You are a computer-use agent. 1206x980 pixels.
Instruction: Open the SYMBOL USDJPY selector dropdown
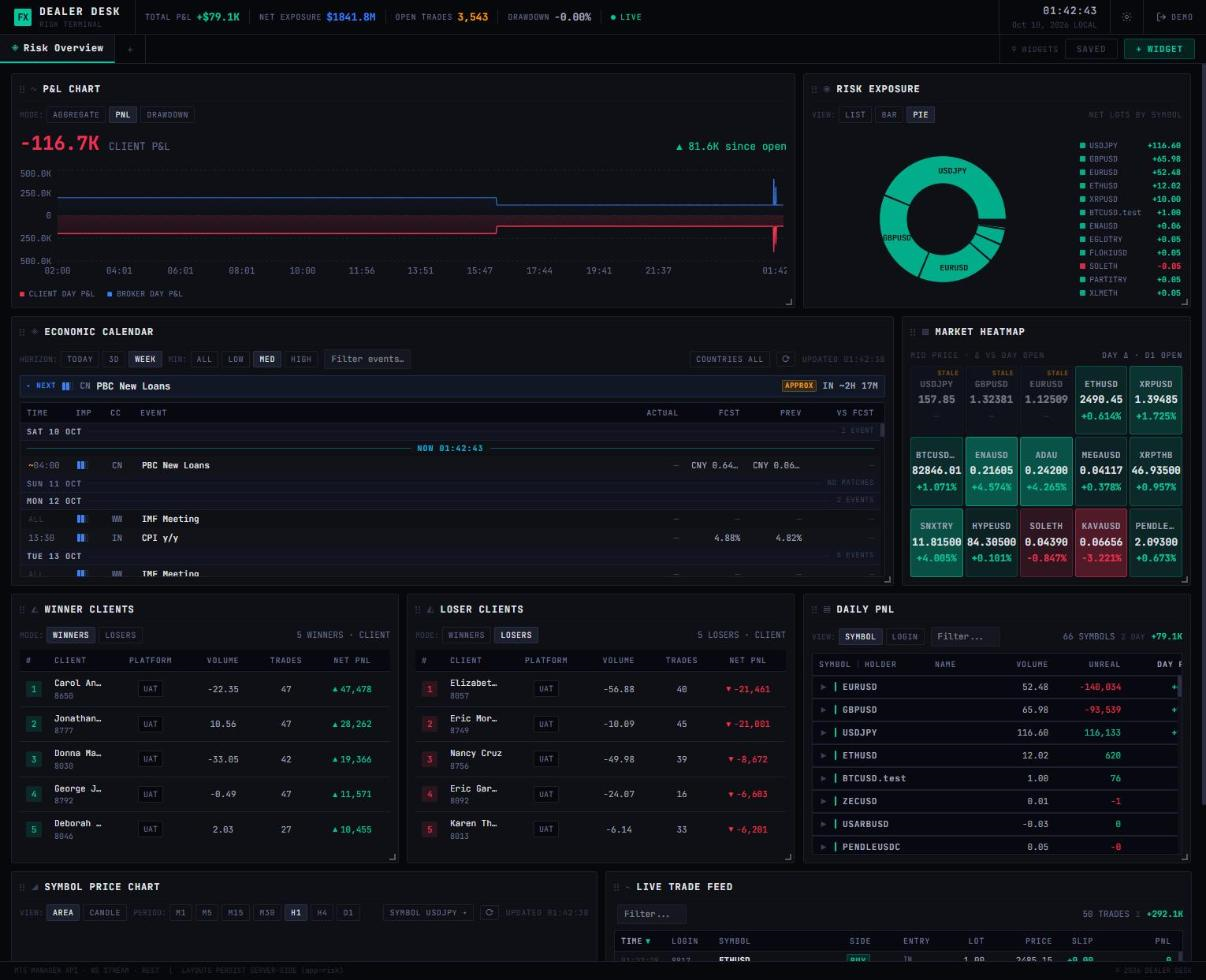(x=429, y=912)
